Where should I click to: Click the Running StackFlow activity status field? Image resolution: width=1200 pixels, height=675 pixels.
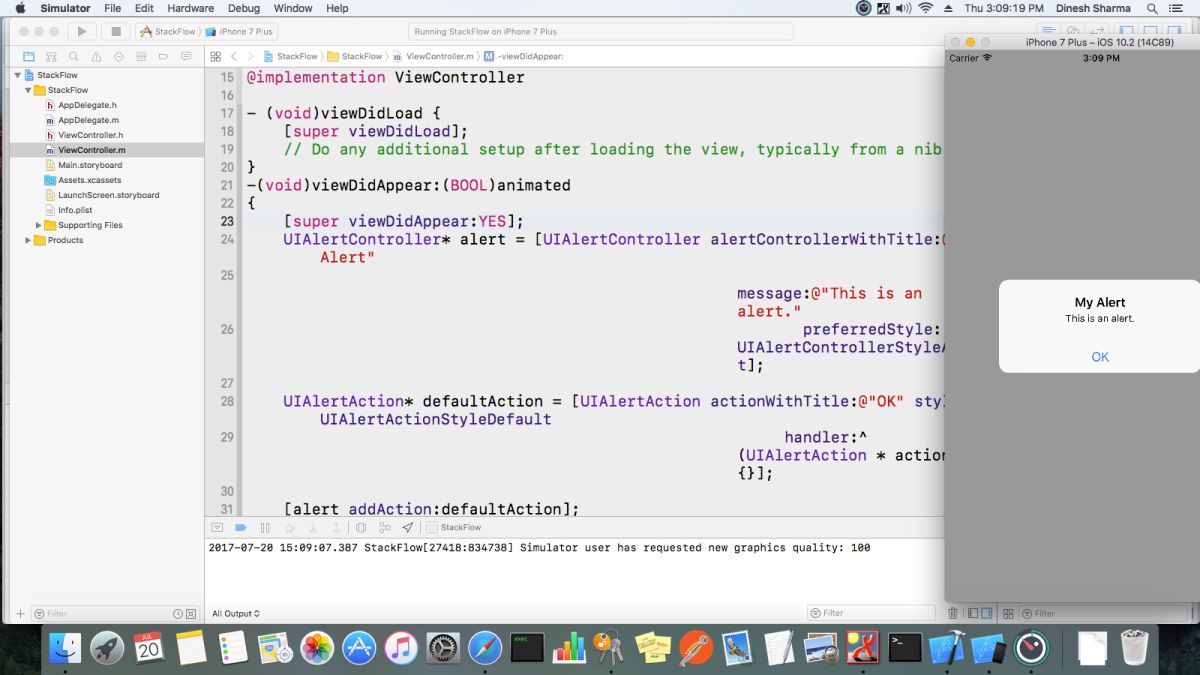600,32
